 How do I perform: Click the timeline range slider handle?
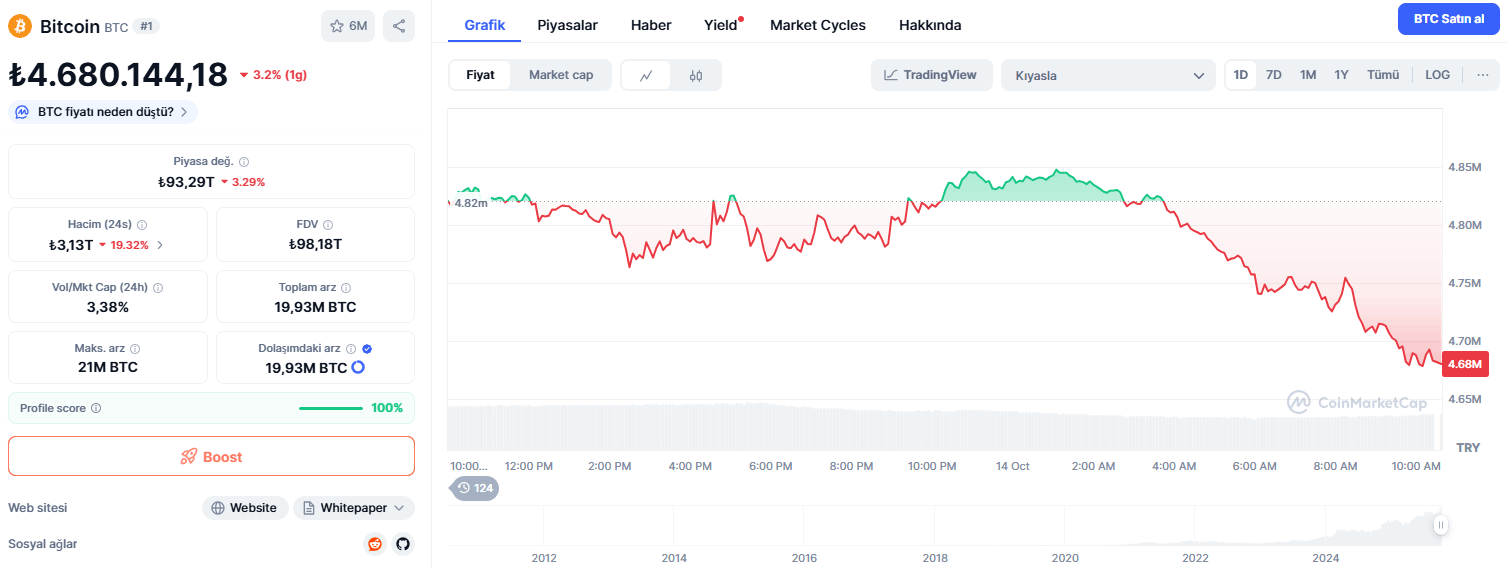(1441, 525)
